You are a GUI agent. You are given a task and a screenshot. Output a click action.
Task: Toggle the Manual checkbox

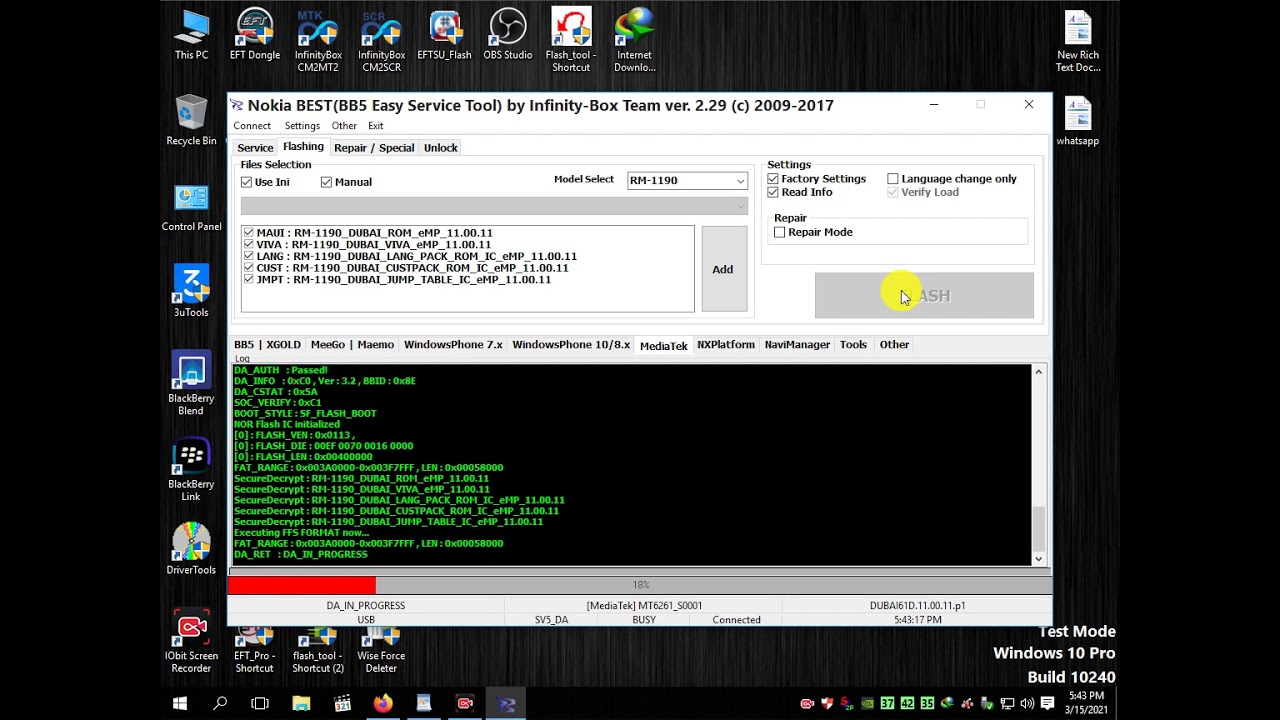[326, 182]
